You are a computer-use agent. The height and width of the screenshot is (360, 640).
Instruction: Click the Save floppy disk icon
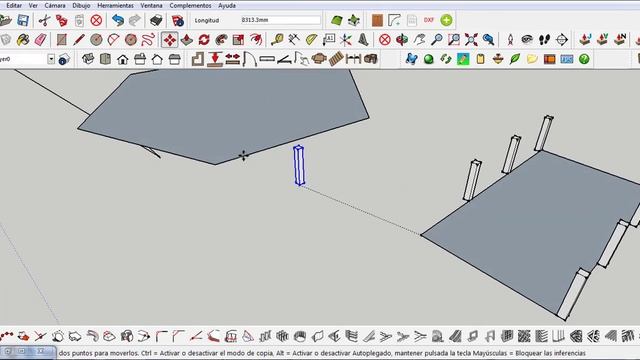(x=23, y=20)
